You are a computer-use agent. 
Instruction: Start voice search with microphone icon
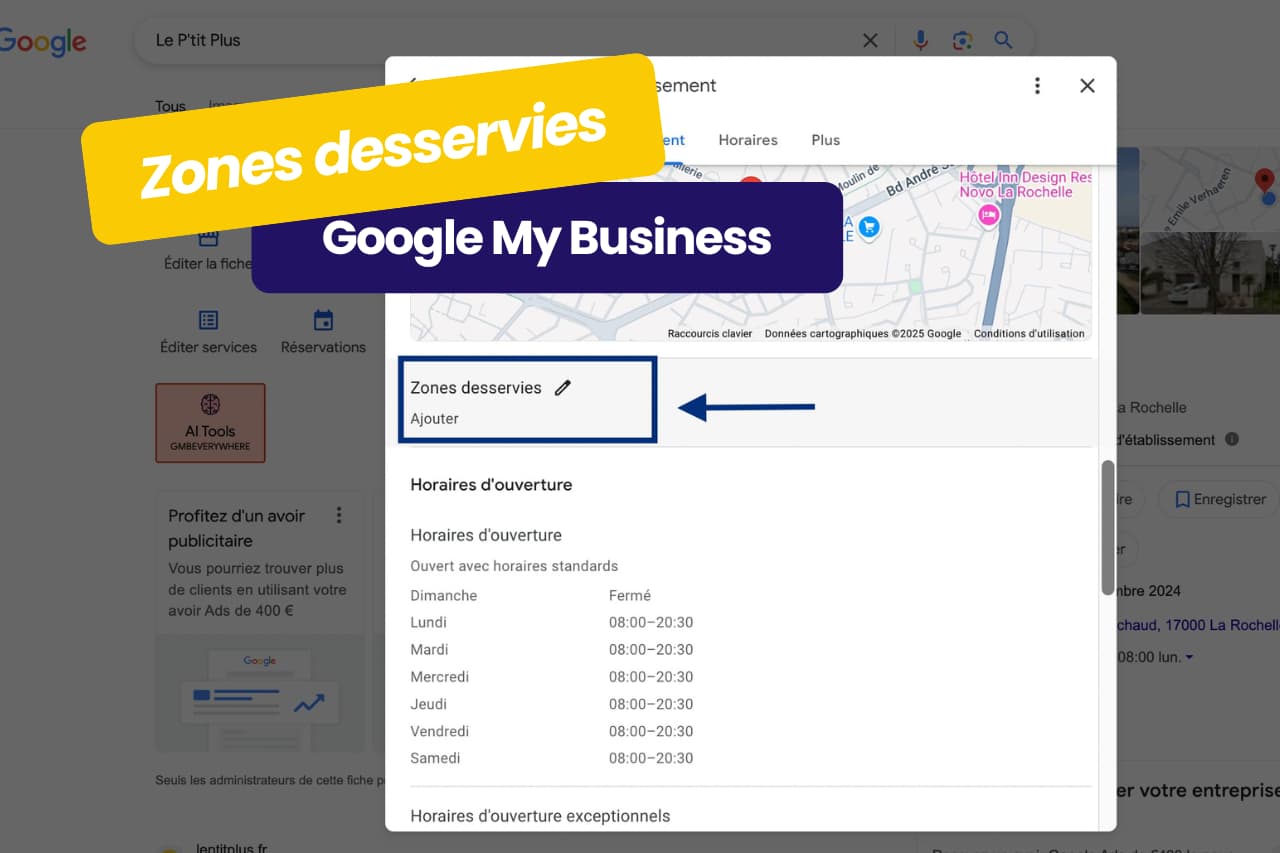(921, 41)
